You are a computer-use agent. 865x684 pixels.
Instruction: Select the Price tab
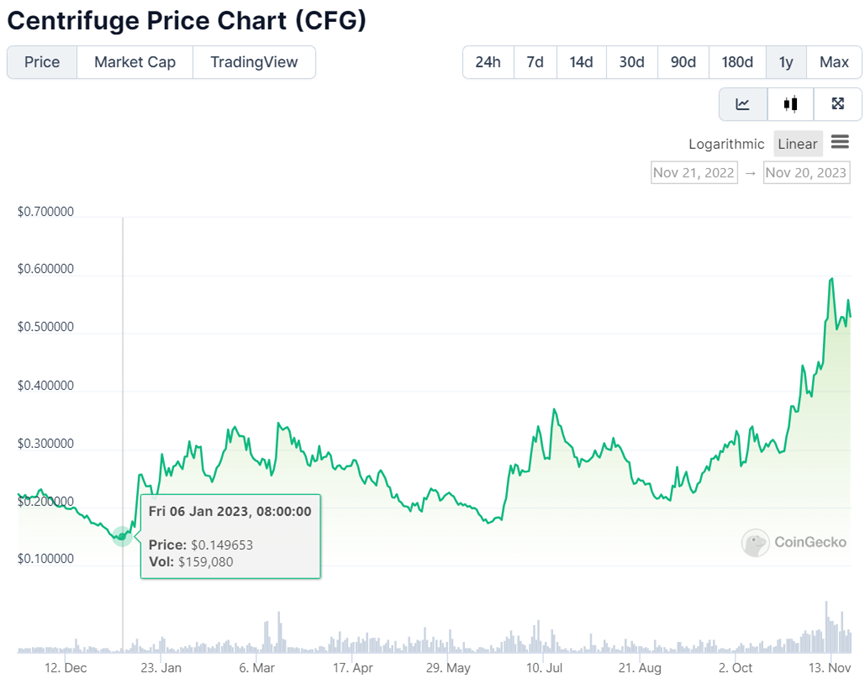pos(42,62)
